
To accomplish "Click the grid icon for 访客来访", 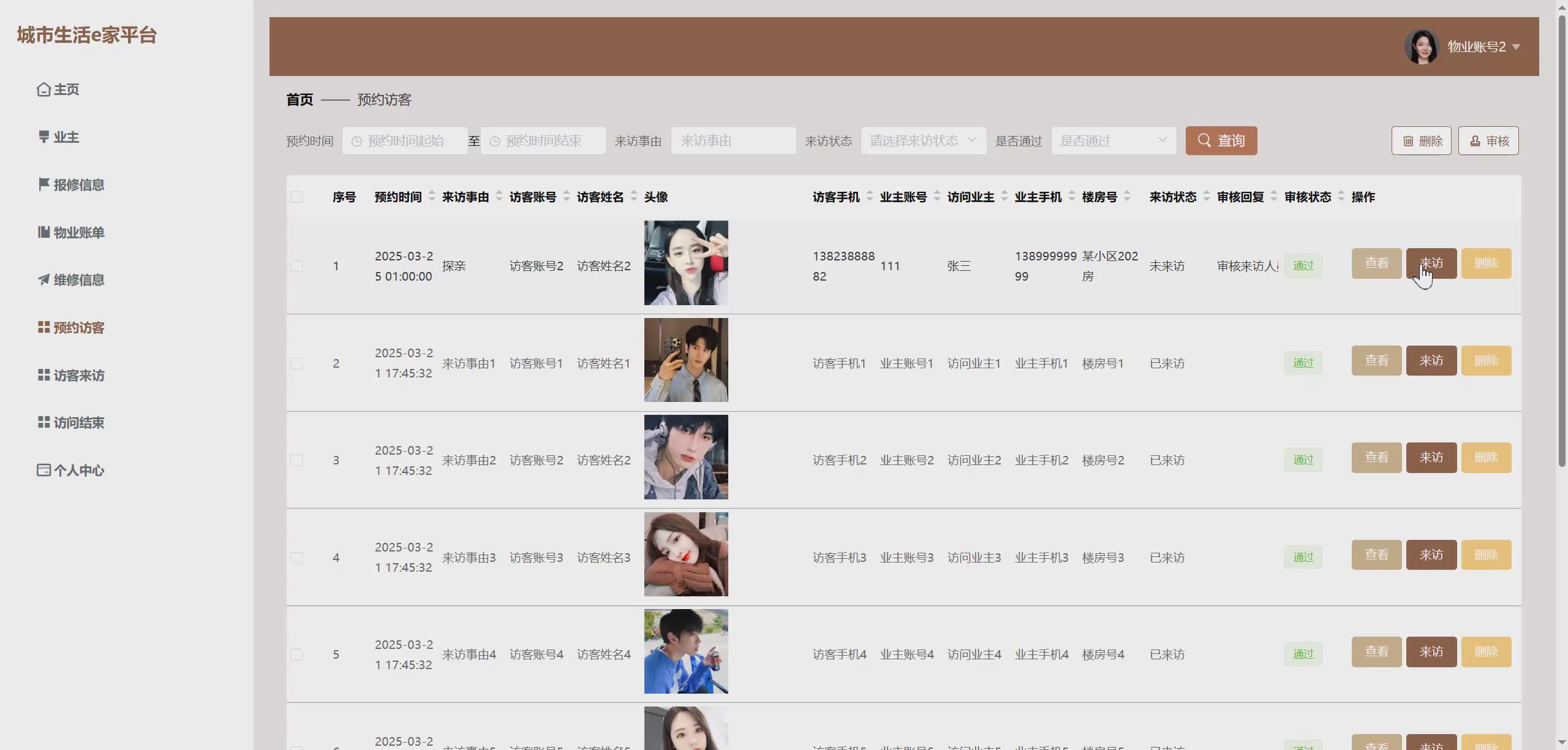I will 43,374.
